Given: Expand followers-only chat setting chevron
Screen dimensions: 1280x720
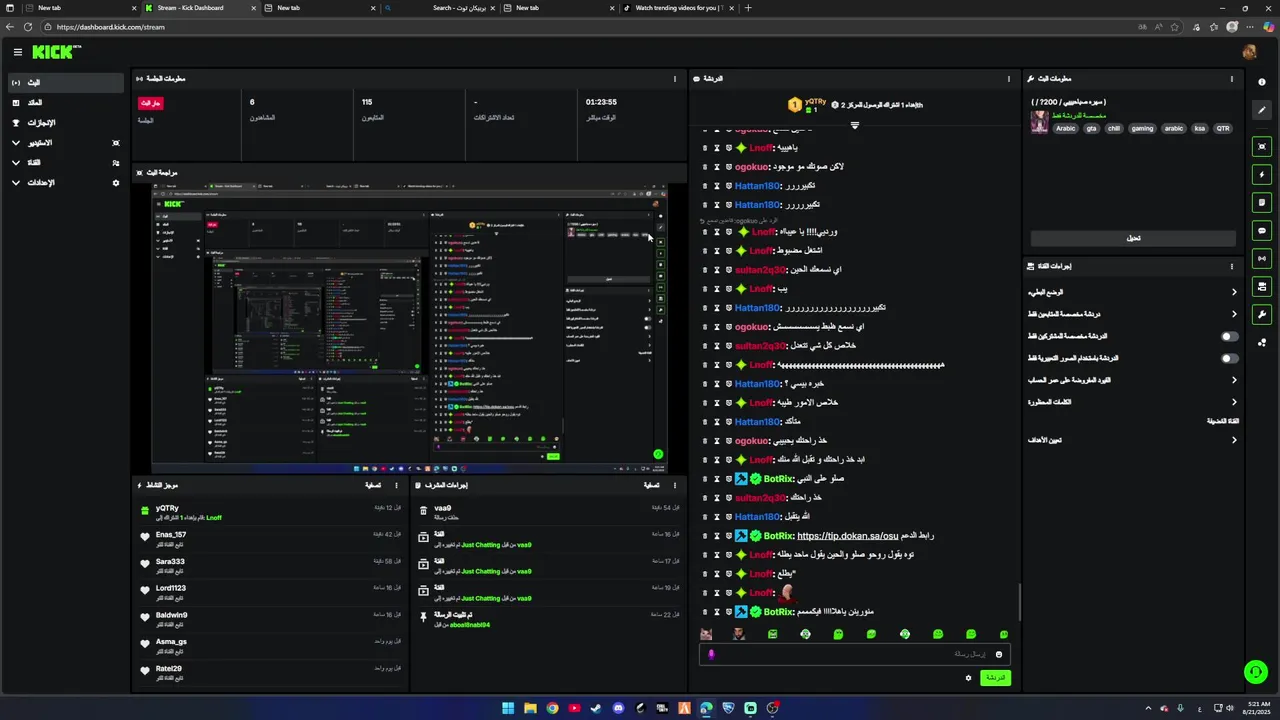Looking at the screenshot, I should click(1234, 314).
